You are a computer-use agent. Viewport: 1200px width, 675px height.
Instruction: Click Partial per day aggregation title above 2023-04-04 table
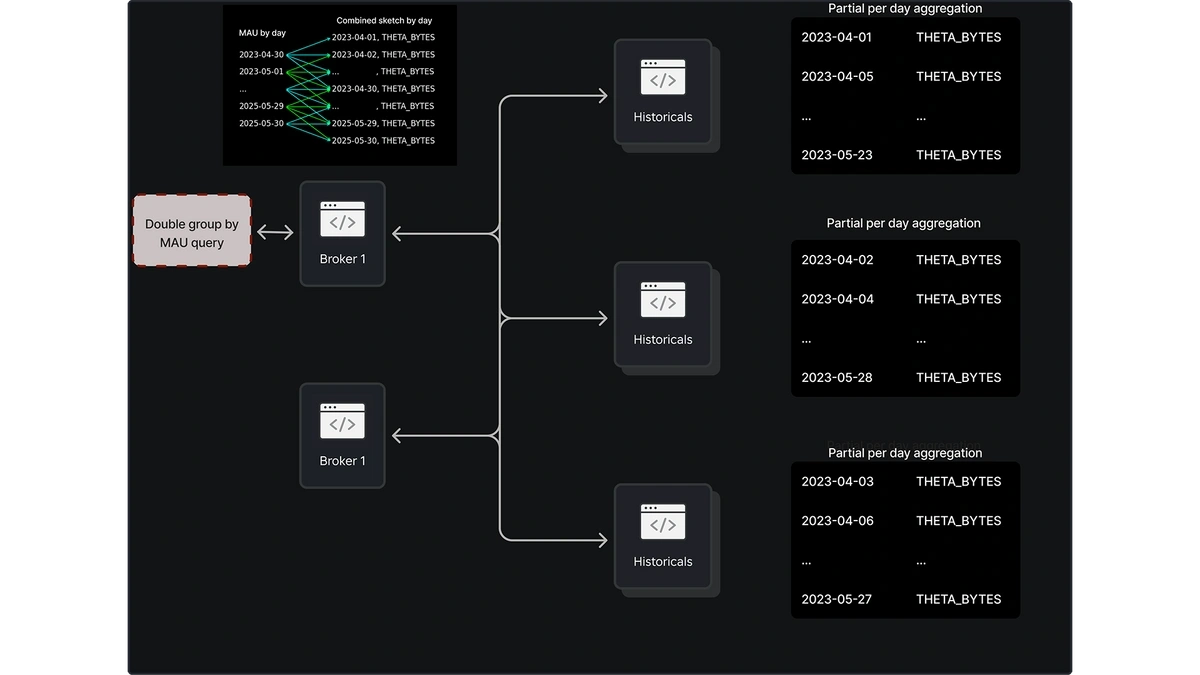[904, 223]
